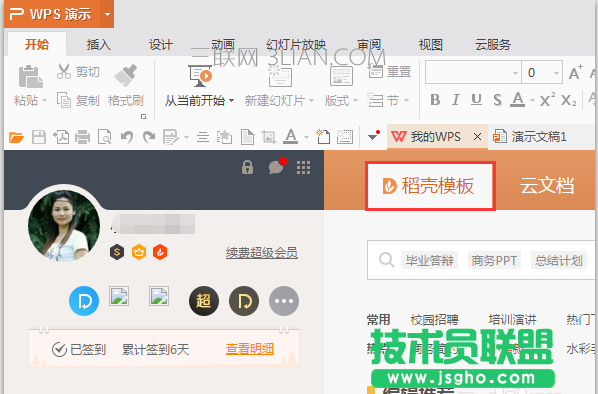Switch to the 插入 ribbon tab
The image size is (598, 394).
(x=99, y=45)
